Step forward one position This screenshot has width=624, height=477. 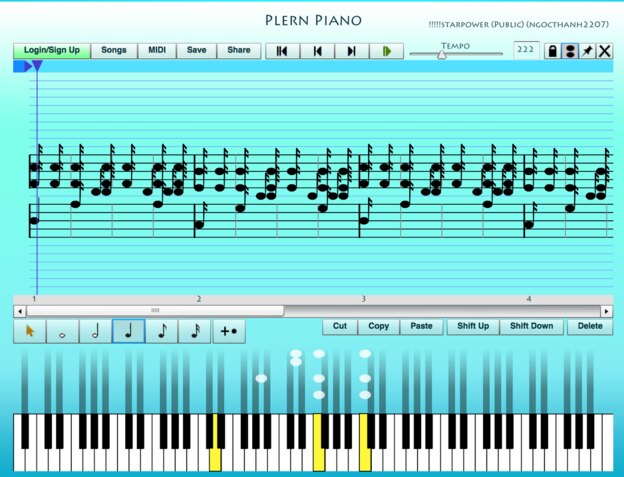tap(351, 51)
